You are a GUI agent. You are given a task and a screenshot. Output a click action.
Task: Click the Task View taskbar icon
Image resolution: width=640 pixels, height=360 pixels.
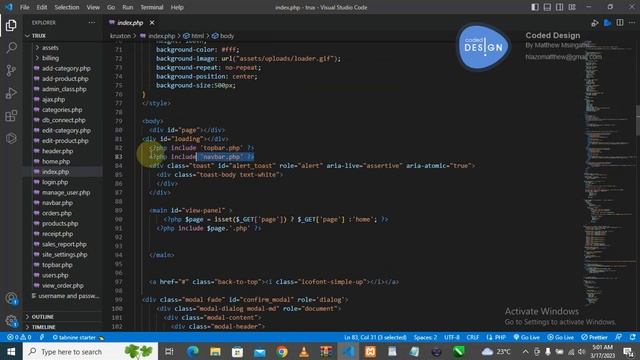point(169,351)
